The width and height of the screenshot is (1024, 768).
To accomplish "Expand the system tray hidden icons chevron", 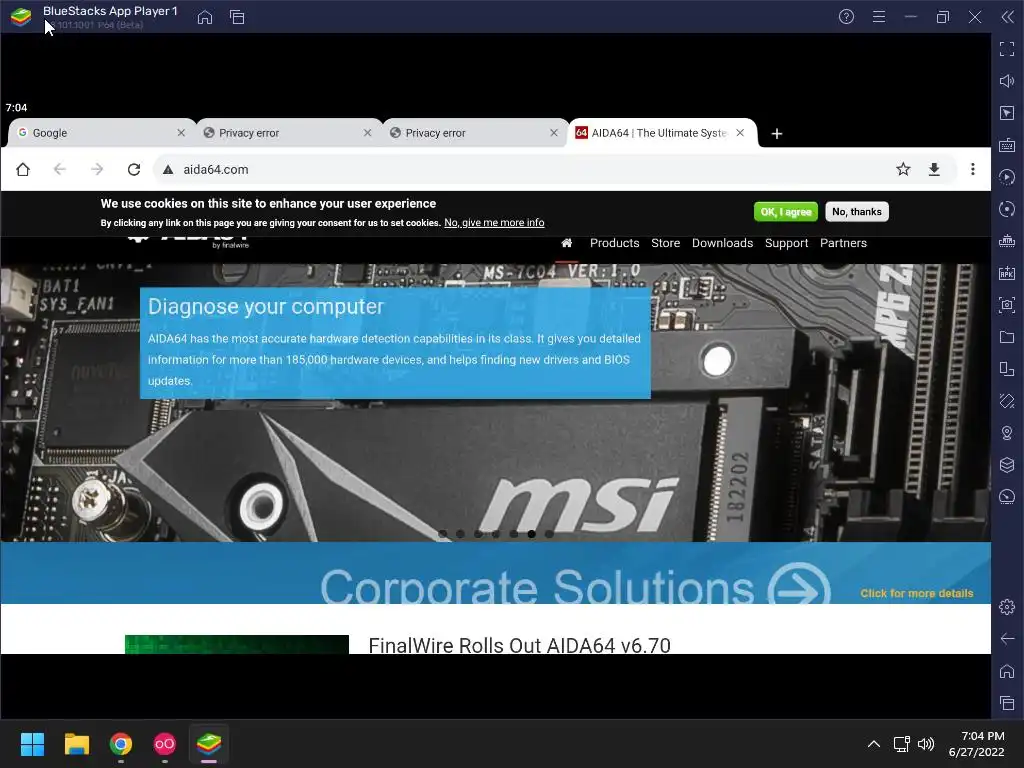I will (x=873, y=744).
